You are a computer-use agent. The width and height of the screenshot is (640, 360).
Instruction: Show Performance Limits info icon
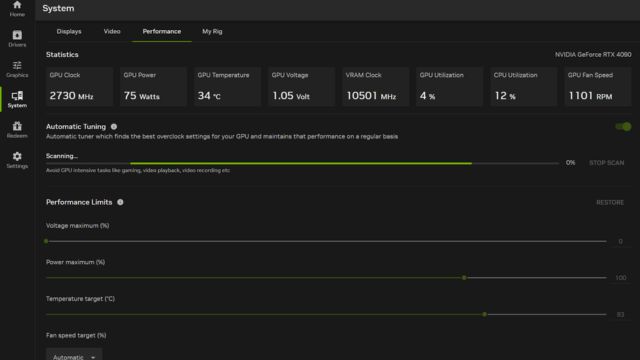pos(120,202)
